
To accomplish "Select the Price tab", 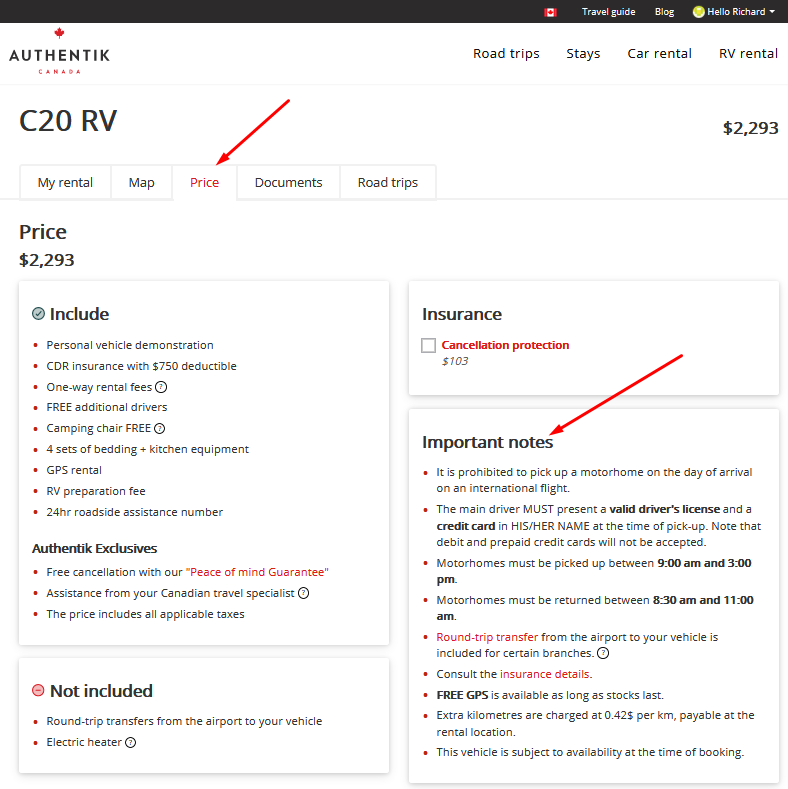I will (204, 182).
